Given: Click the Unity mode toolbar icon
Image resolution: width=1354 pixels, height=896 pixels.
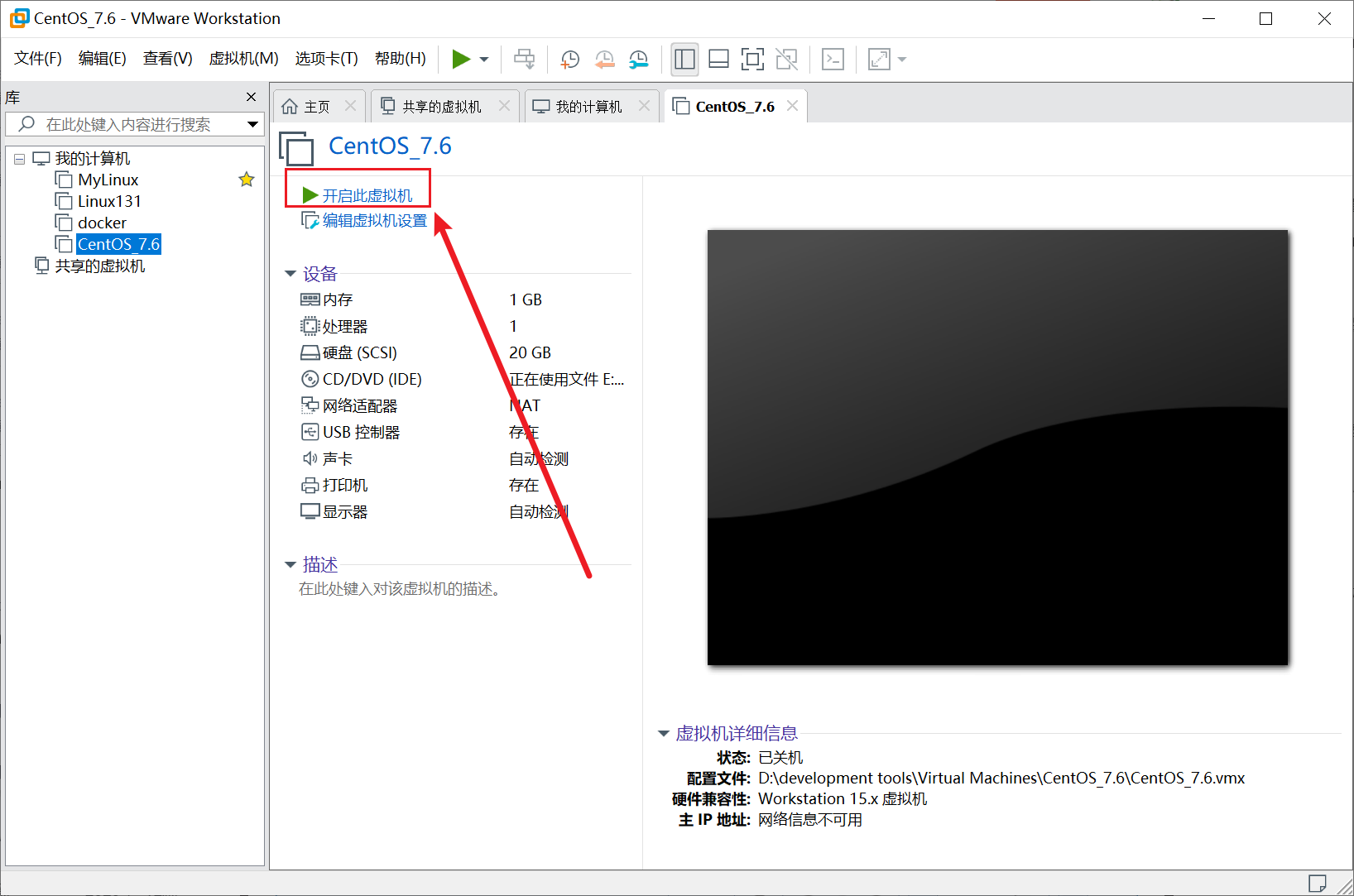Looking at the screenshot, I should click(x=786, y=59).
